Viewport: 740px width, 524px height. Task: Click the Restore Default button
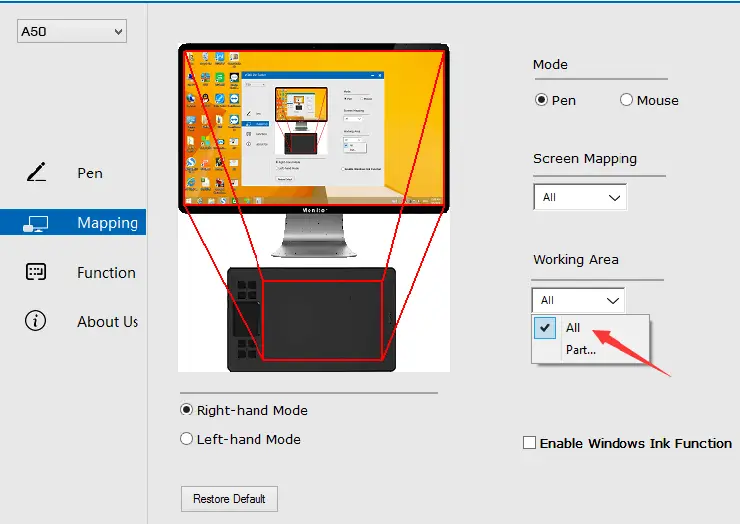229,499
